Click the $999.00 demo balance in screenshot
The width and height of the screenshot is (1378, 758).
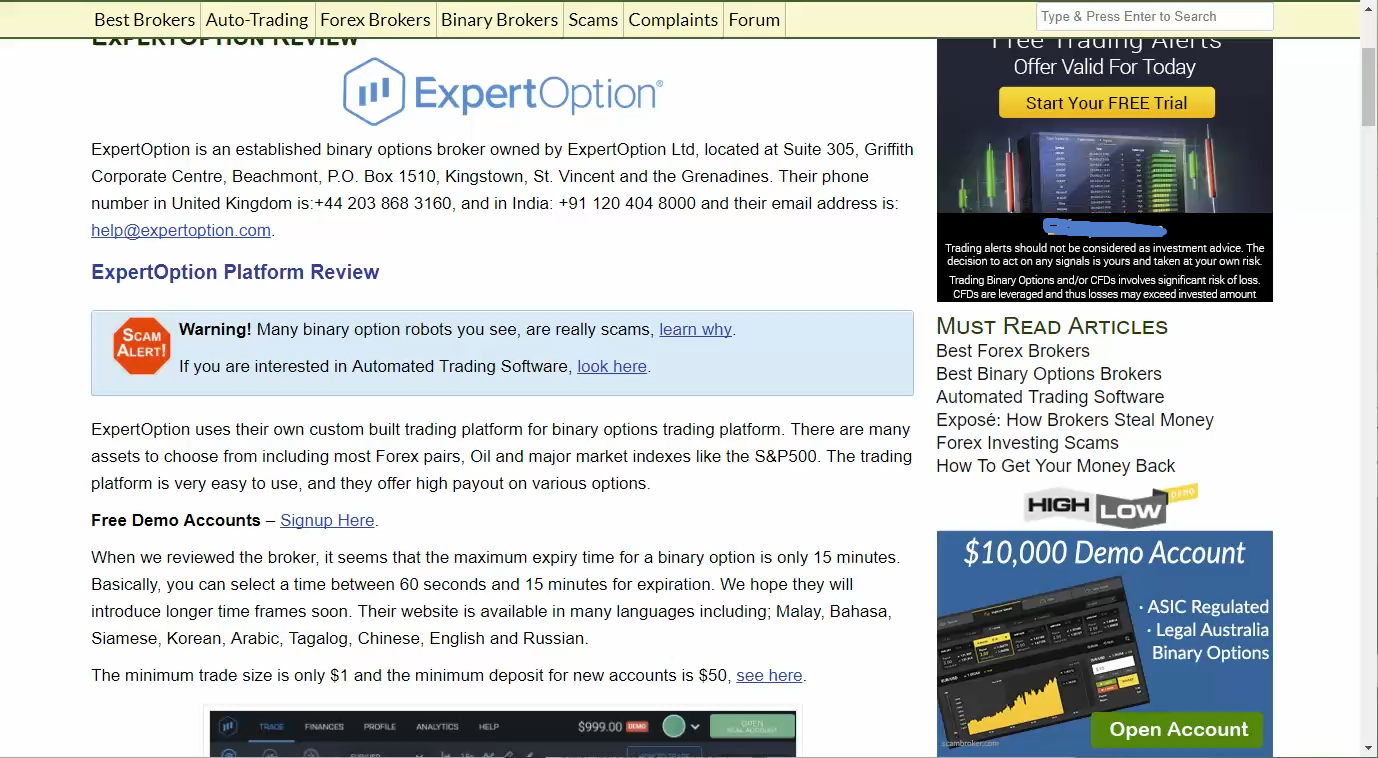pyautogui.click(x=600, y=727)
